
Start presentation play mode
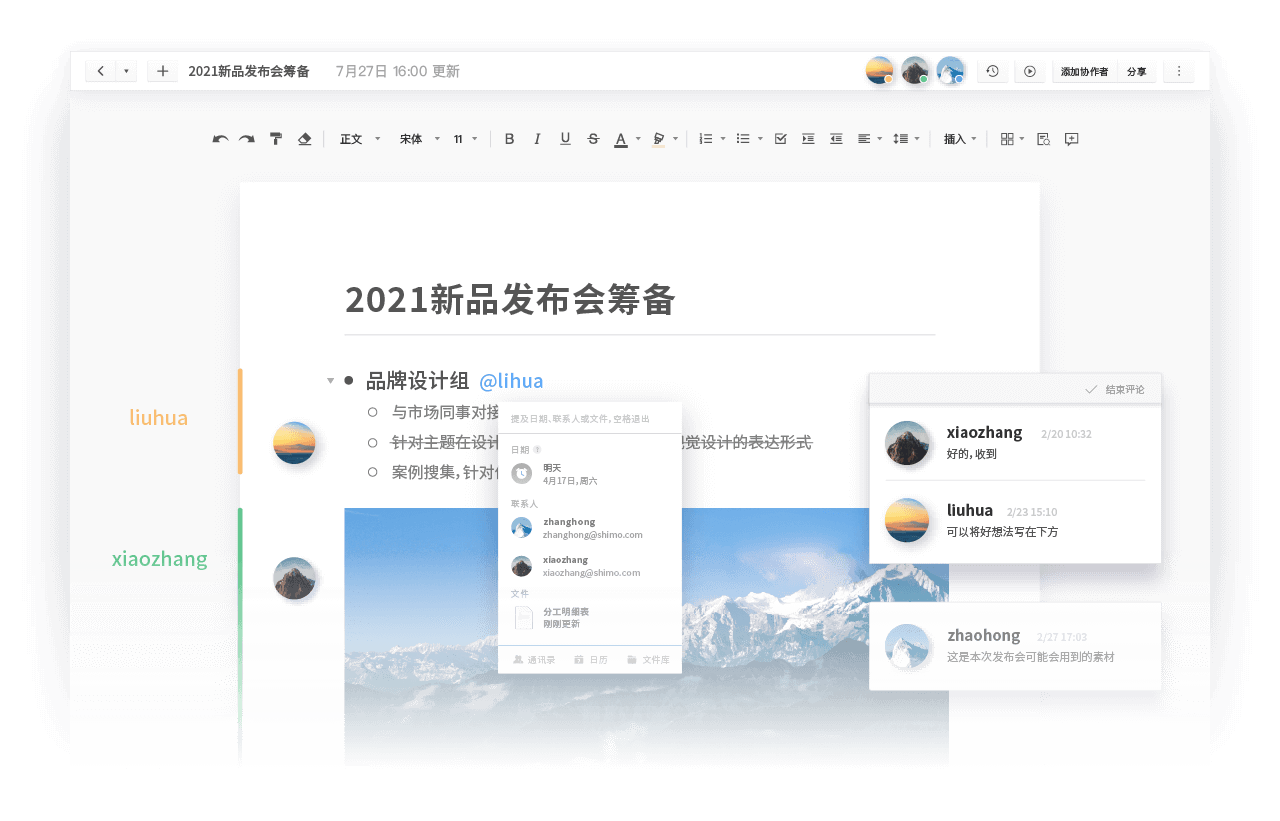click(1030, 71)
